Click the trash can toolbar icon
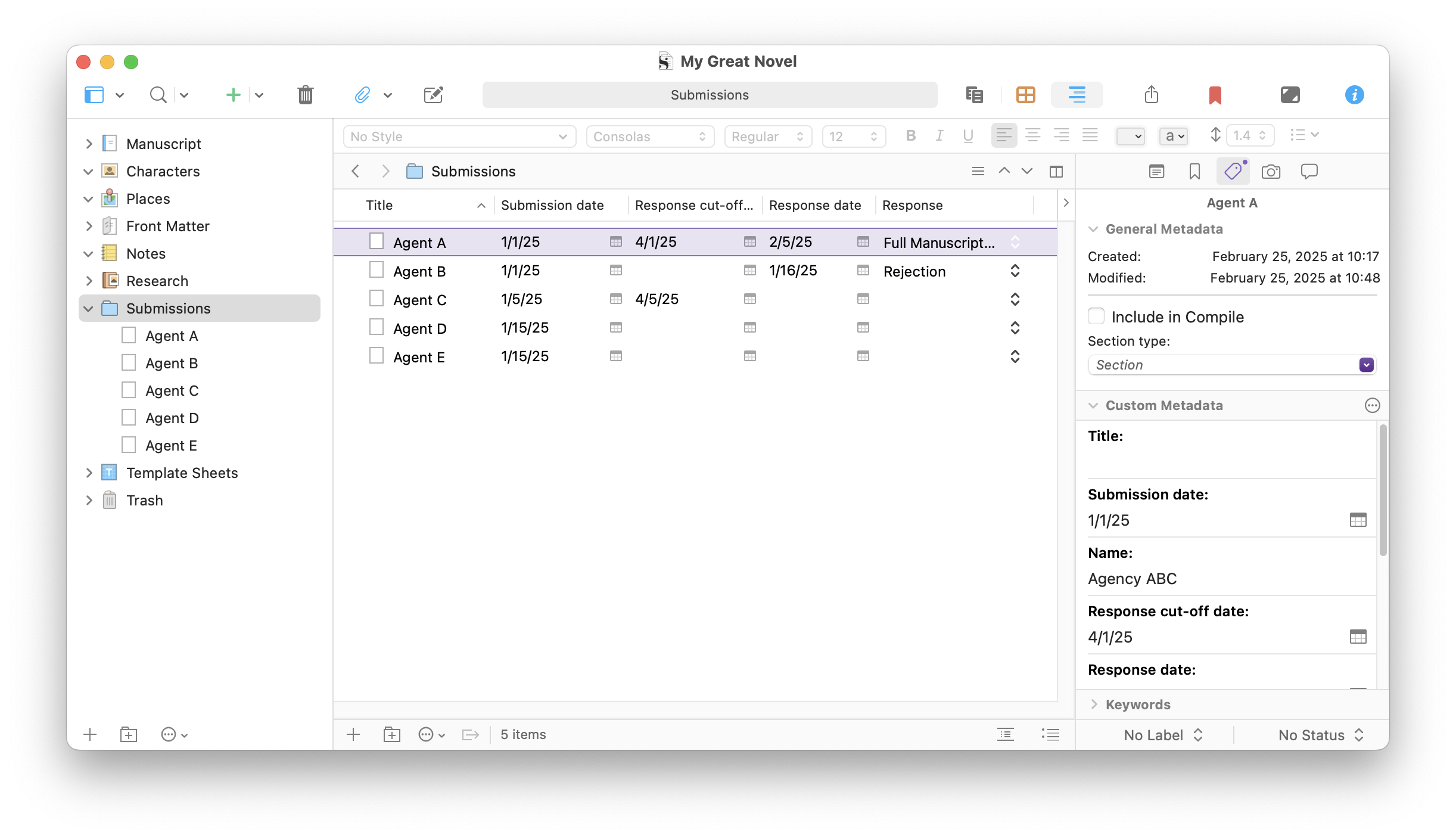 [305, 95]
